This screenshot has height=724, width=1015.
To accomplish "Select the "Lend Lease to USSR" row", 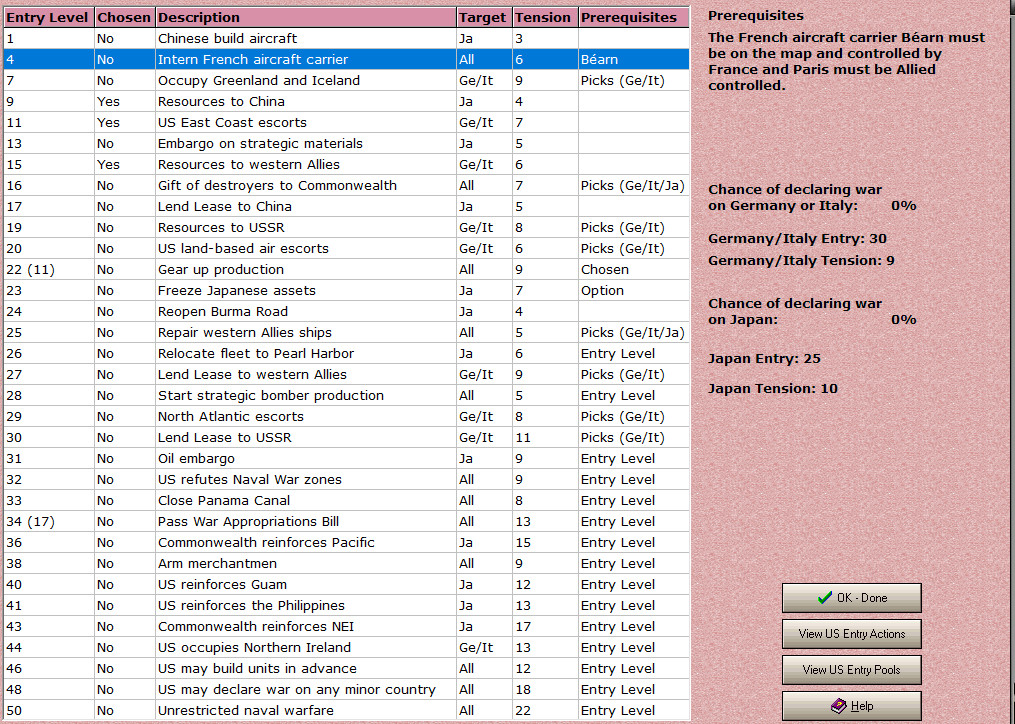I will point(346,438).
